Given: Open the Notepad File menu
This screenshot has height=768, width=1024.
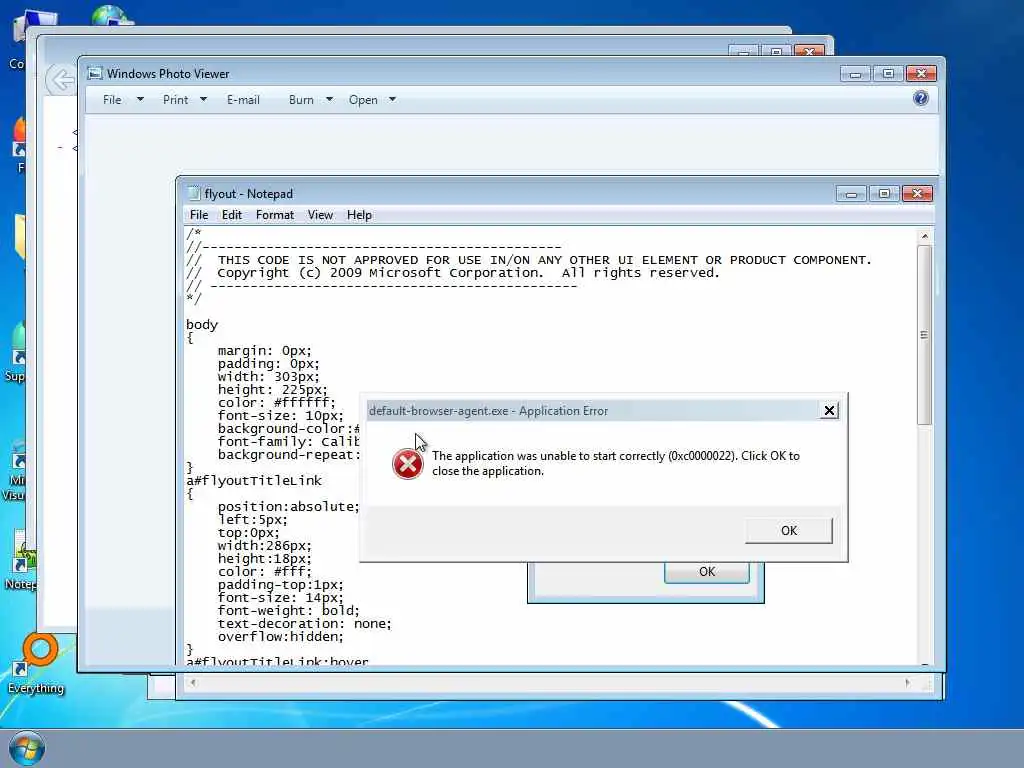Looking at the screenshot, I should coord(199,215).
